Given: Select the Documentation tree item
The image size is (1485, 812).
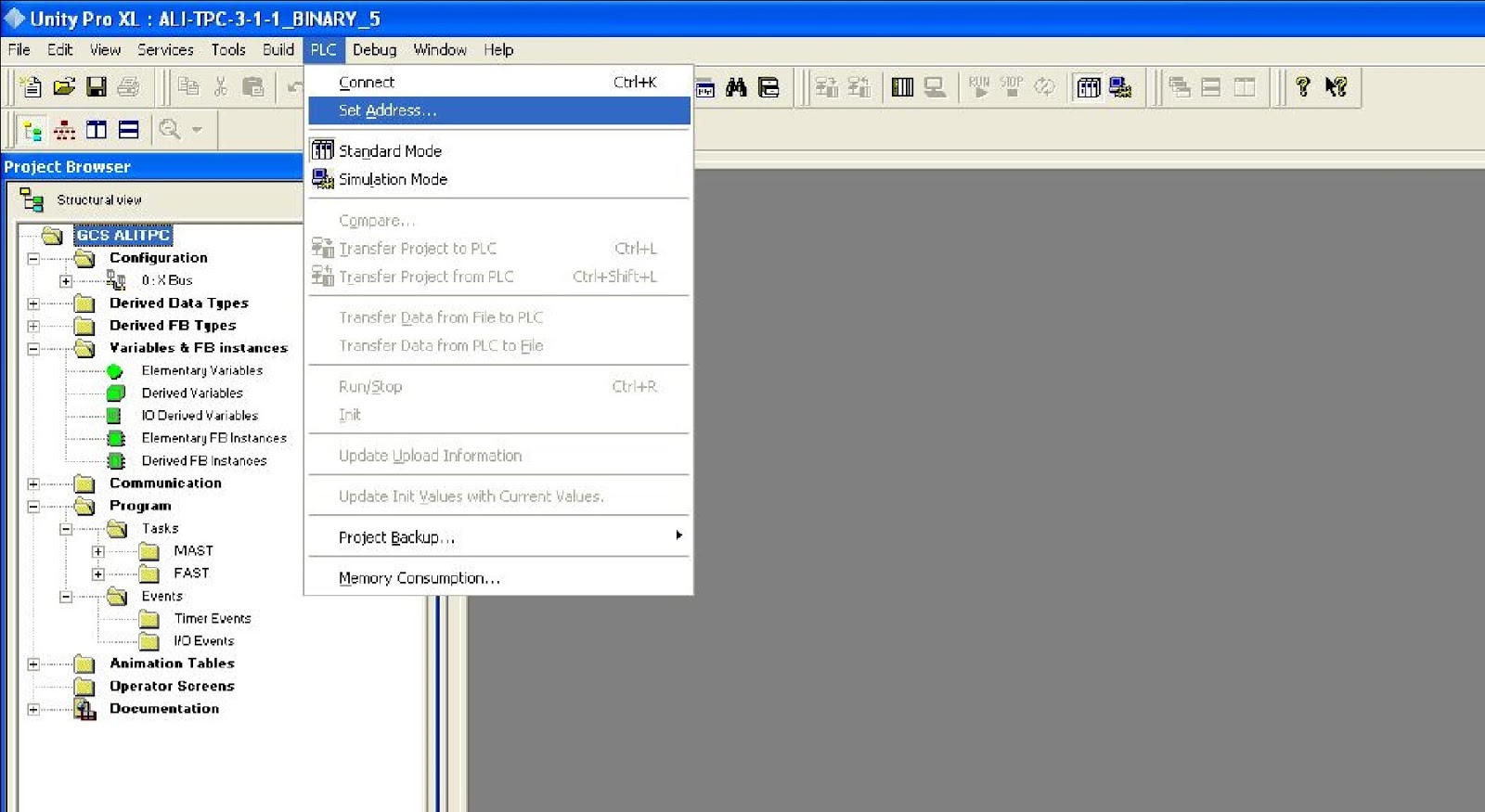Looking at the screenshot, I should [164, 709].
